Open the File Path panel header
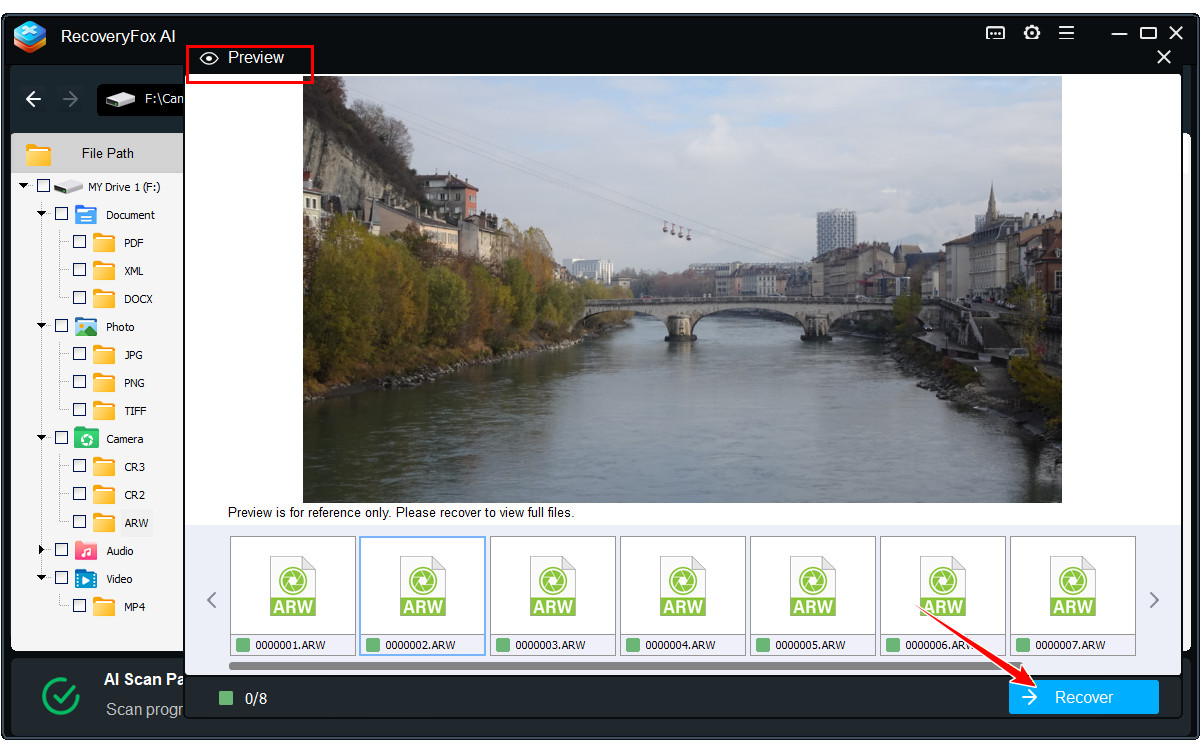Image resolution: width=1200 pixels, height=750 pixels. [97, 153]
